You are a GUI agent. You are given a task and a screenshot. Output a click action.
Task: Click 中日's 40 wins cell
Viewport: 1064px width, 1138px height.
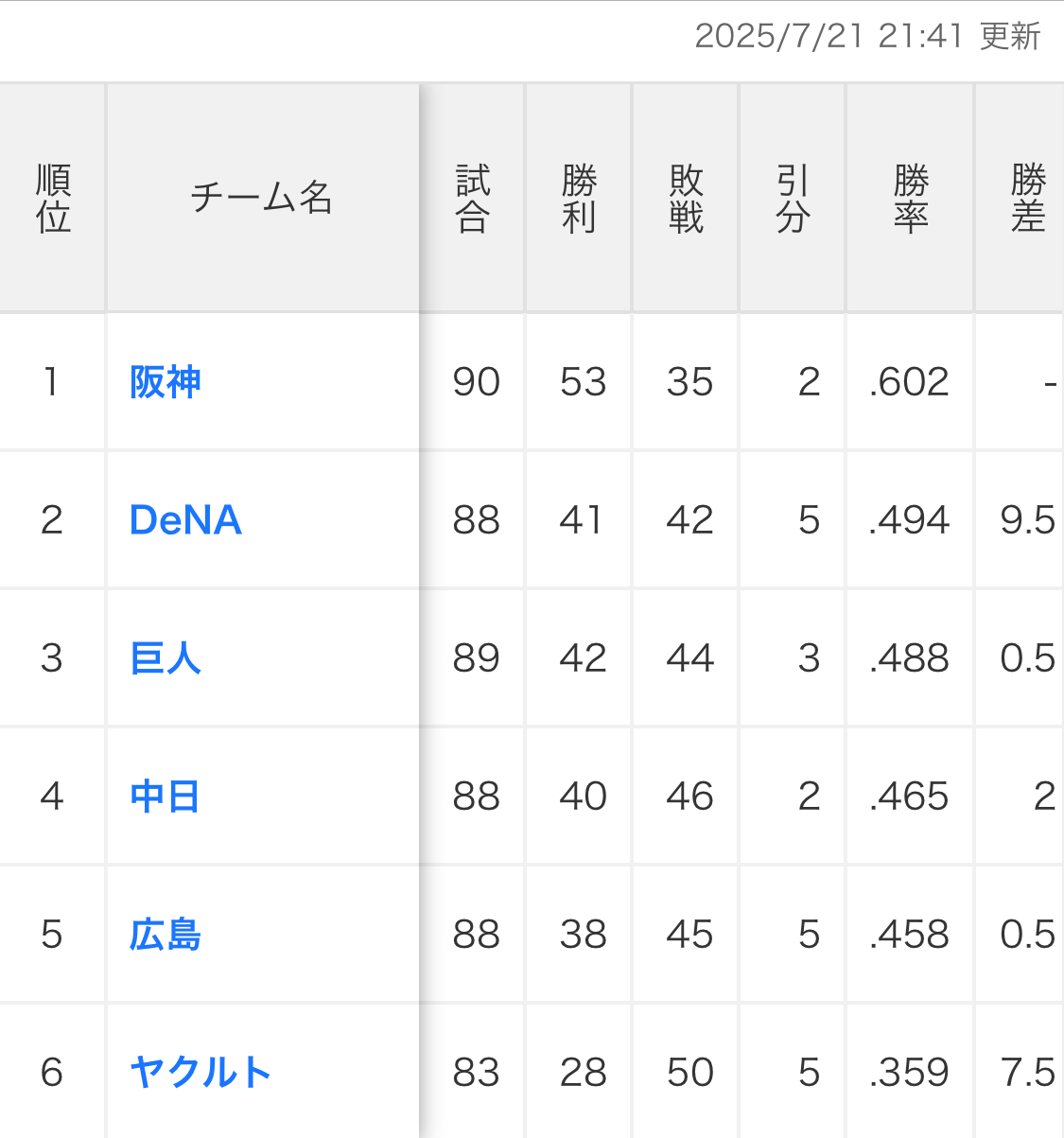[583, 797]
